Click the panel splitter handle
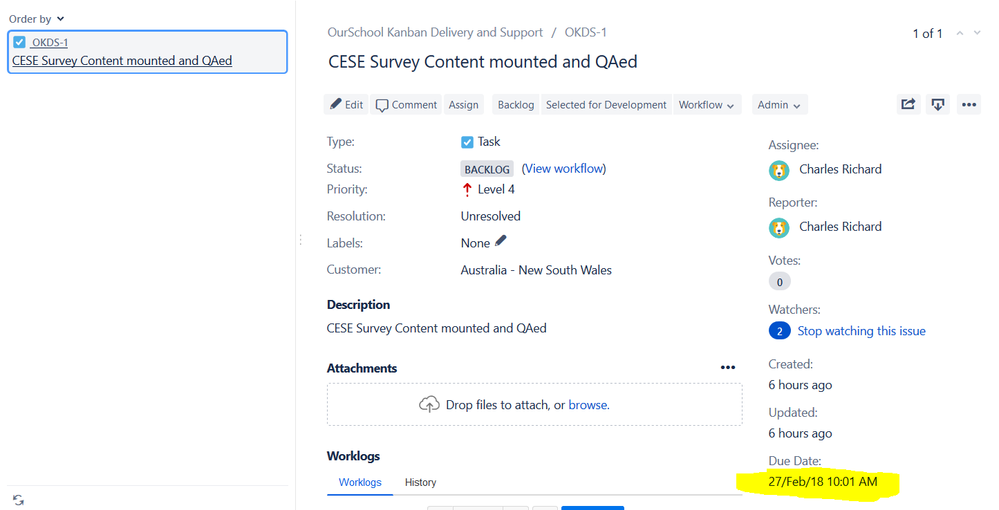 coord(301,240)
